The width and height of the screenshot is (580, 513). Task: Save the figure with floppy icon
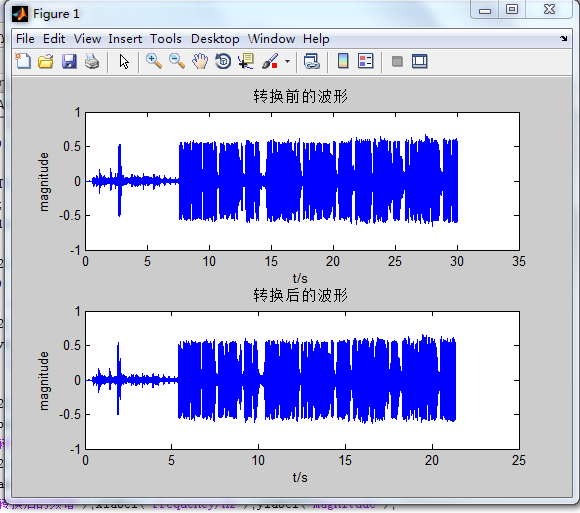pos(69,61)
